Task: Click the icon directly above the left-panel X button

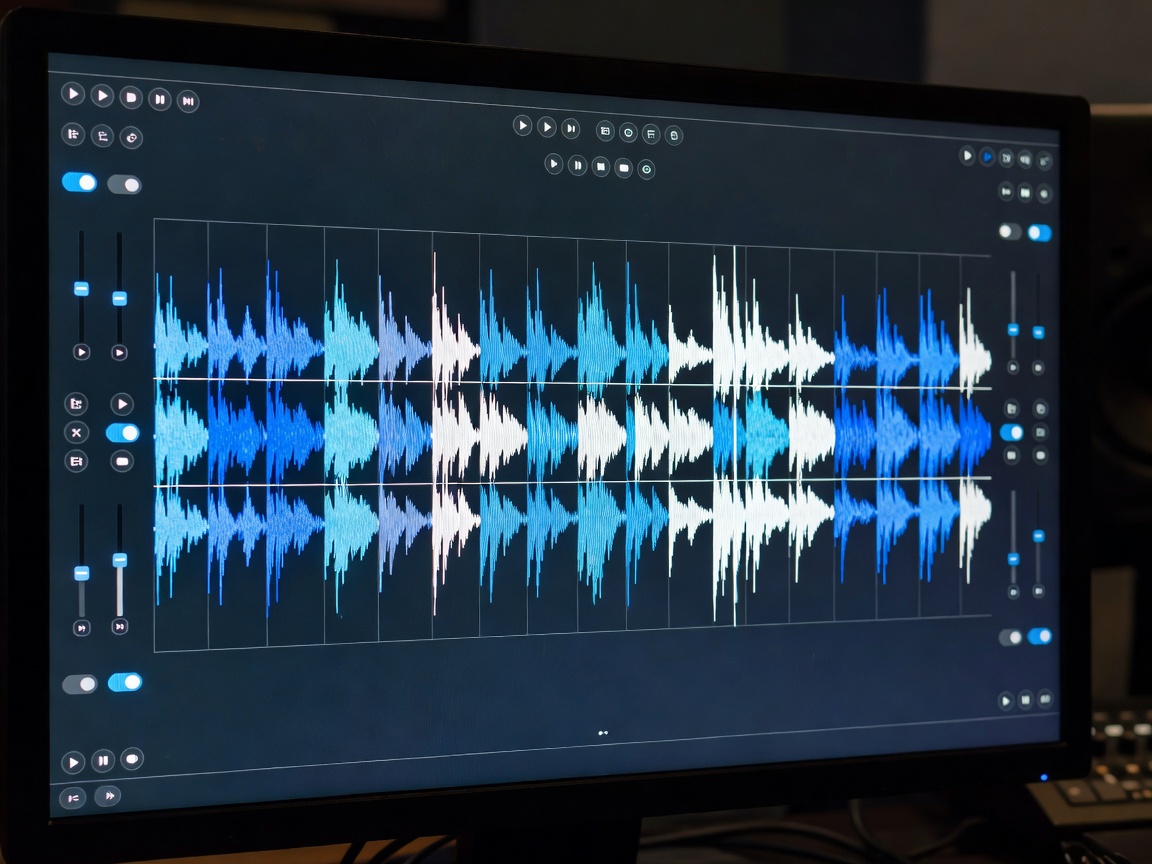Action: point(76,403)
